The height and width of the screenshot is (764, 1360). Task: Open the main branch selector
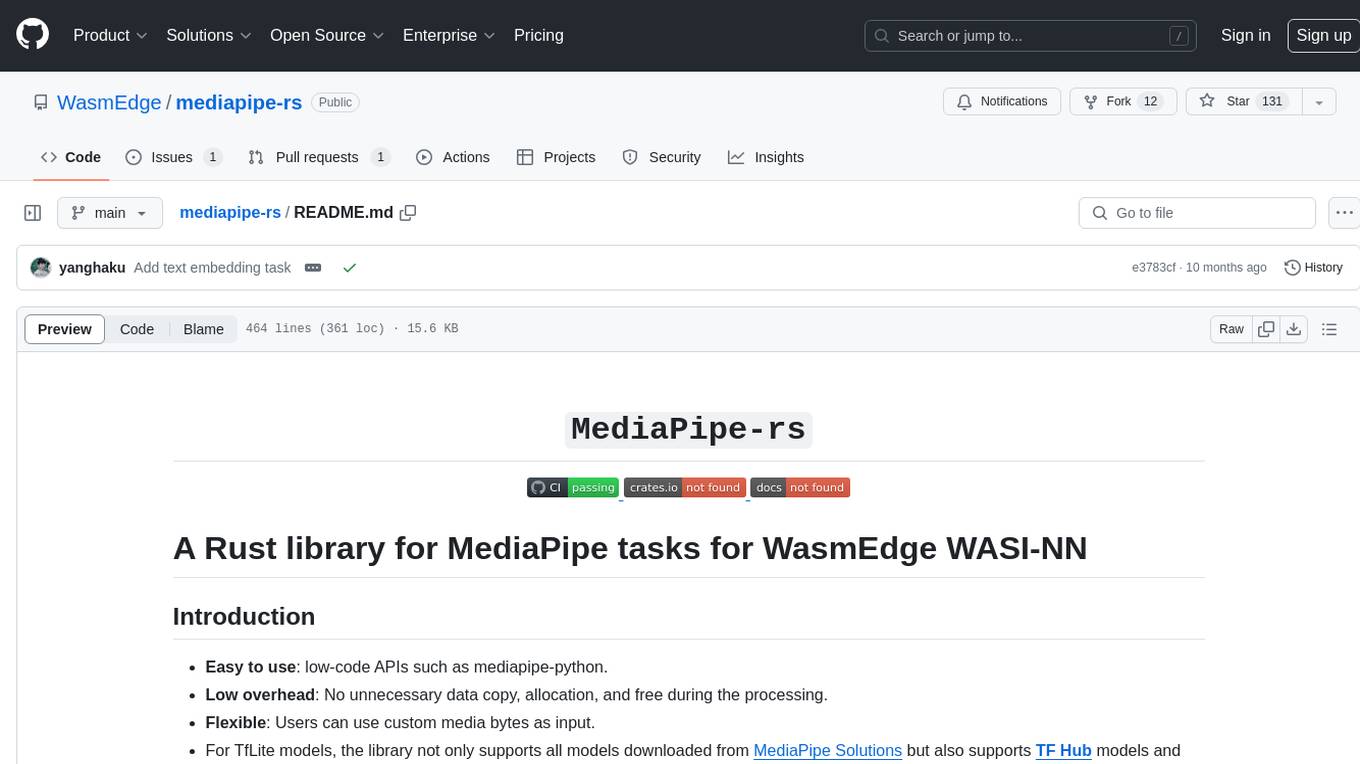point(109,213)
